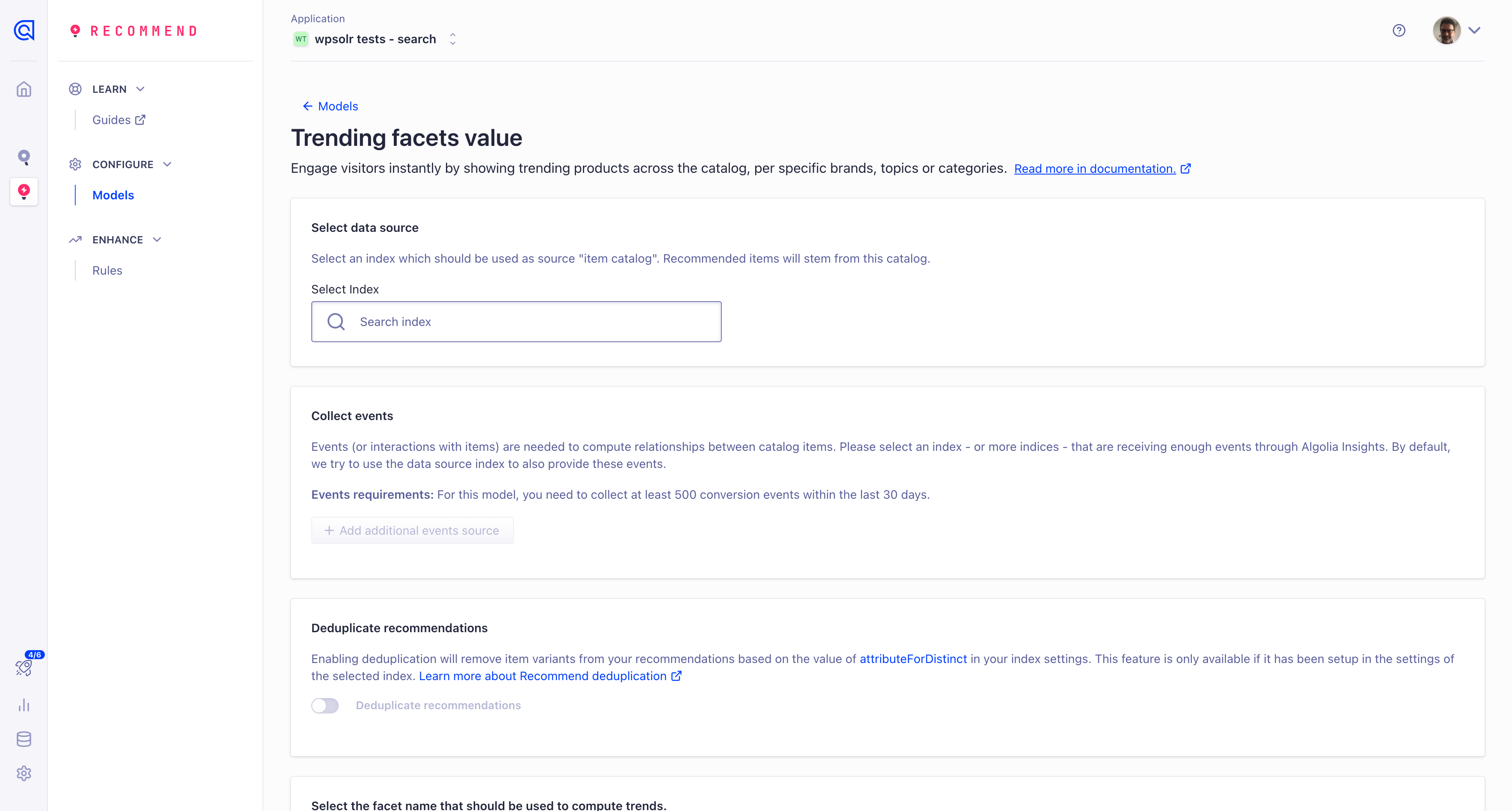This screenshot has height=811, width=1512.
Task: Click the Trending facets value page title
Action: [x=406, y=138]
